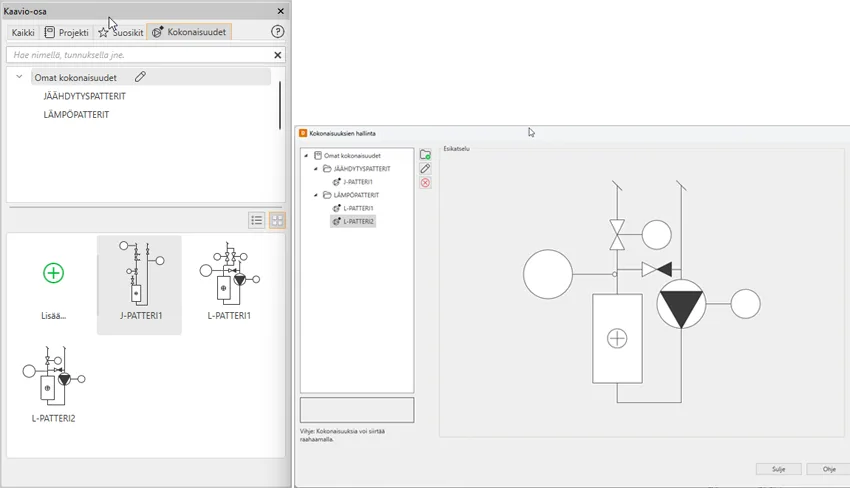This screenshot has width=850, height=488.
Task: Switch to list view mode
Action: pyautogui.click(x=257, y=220)
